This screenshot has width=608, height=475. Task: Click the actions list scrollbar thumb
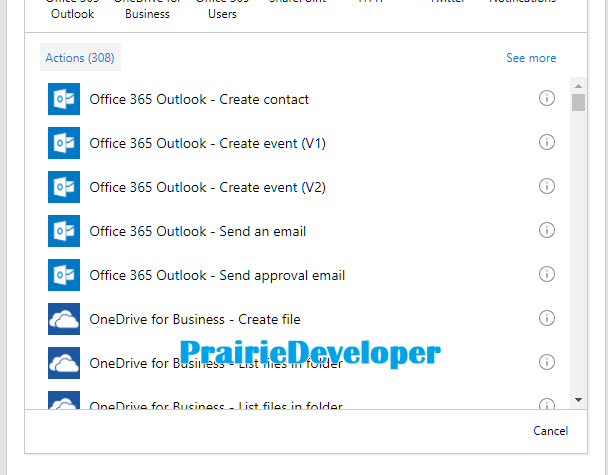(x=578, y=103)
